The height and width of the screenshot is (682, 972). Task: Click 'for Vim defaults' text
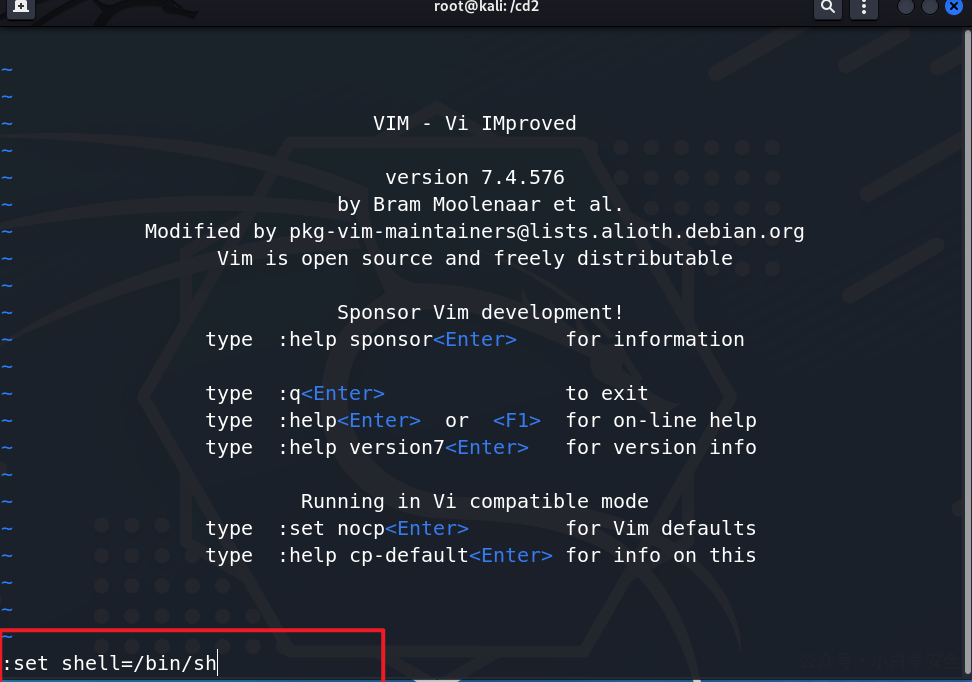[661, 528]
